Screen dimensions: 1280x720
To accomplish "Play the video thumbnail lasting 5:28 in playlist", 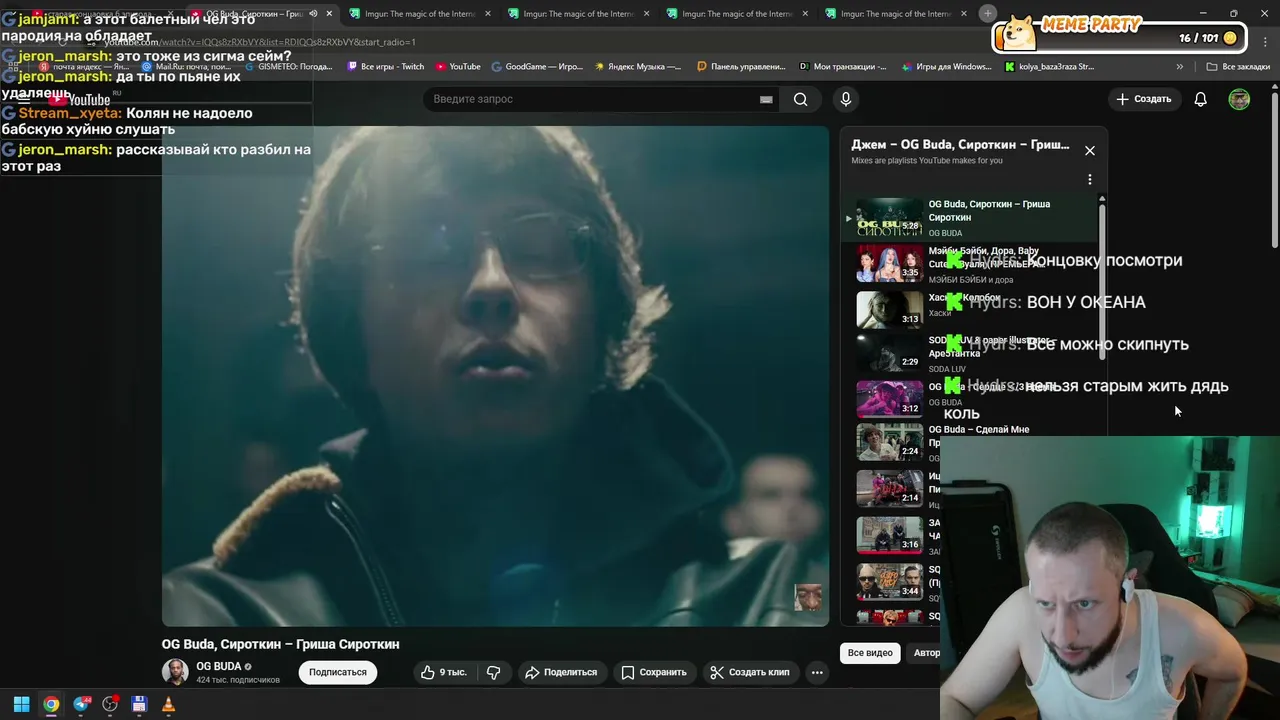I will (x=889, y=217).
